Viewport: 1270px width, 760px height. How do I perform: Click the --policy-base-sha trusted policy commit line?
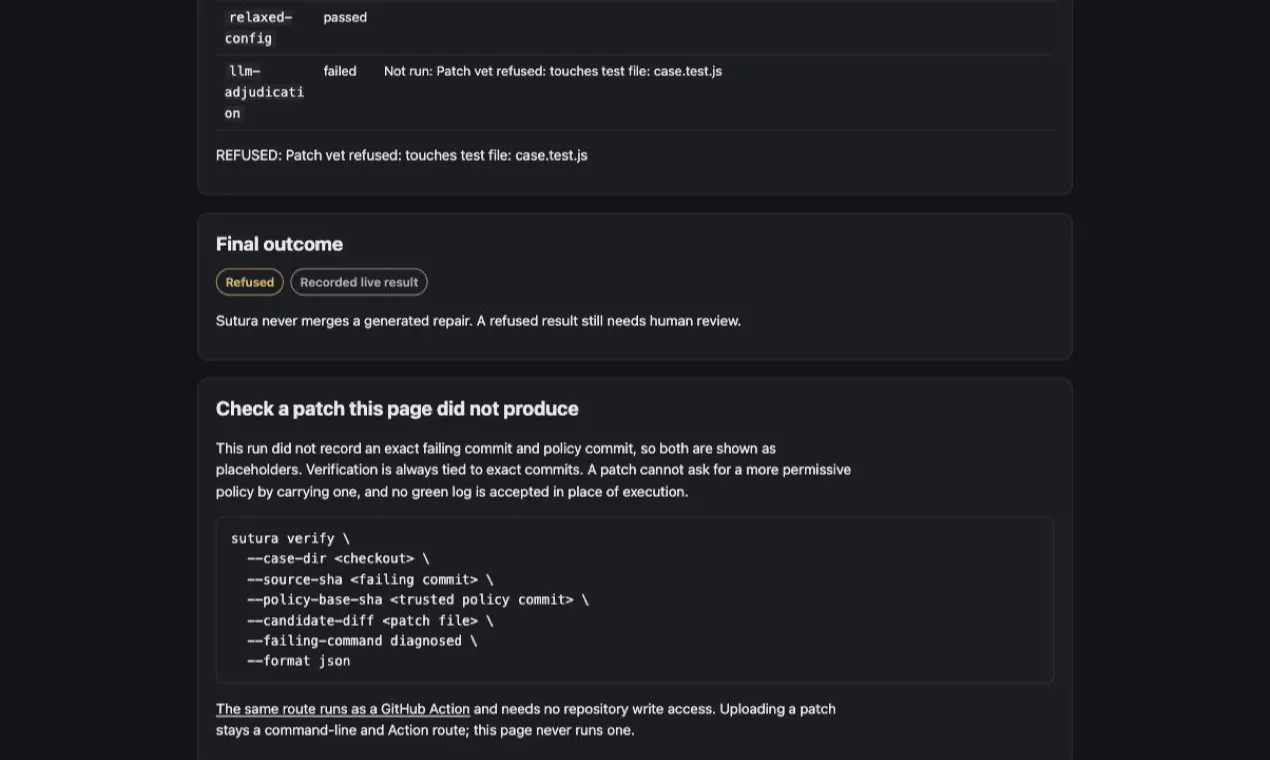(x=418, y=600)
